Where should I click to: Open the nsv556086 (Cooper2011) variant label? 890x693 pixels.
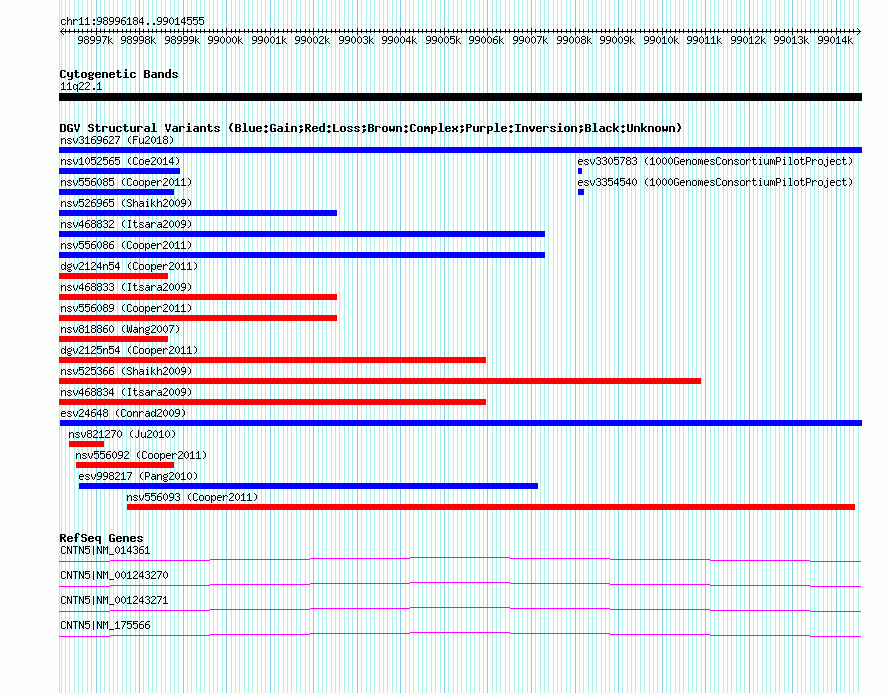pyautogui.click(x=126, y=245)
